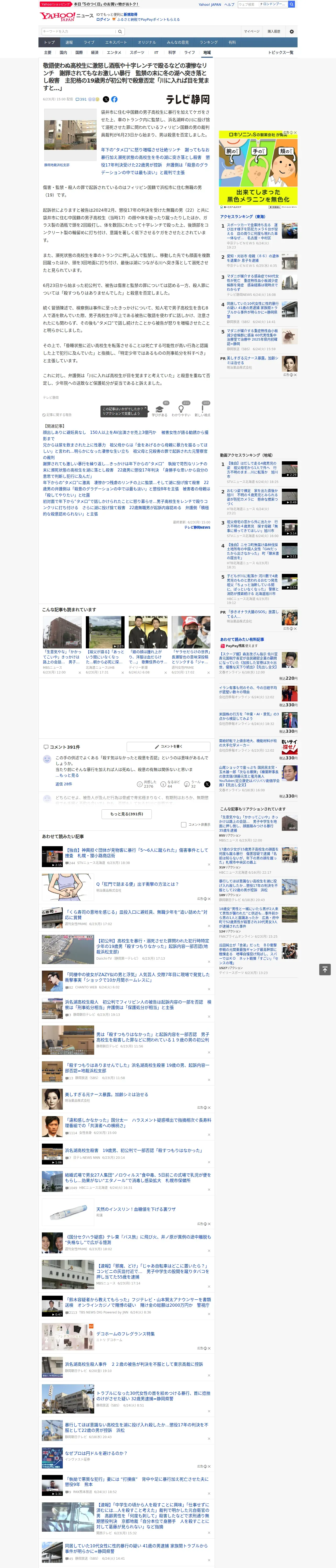Open マイページ link
Image resolution: width=336 pixels, height=1568 pixels.
point(251,31)
